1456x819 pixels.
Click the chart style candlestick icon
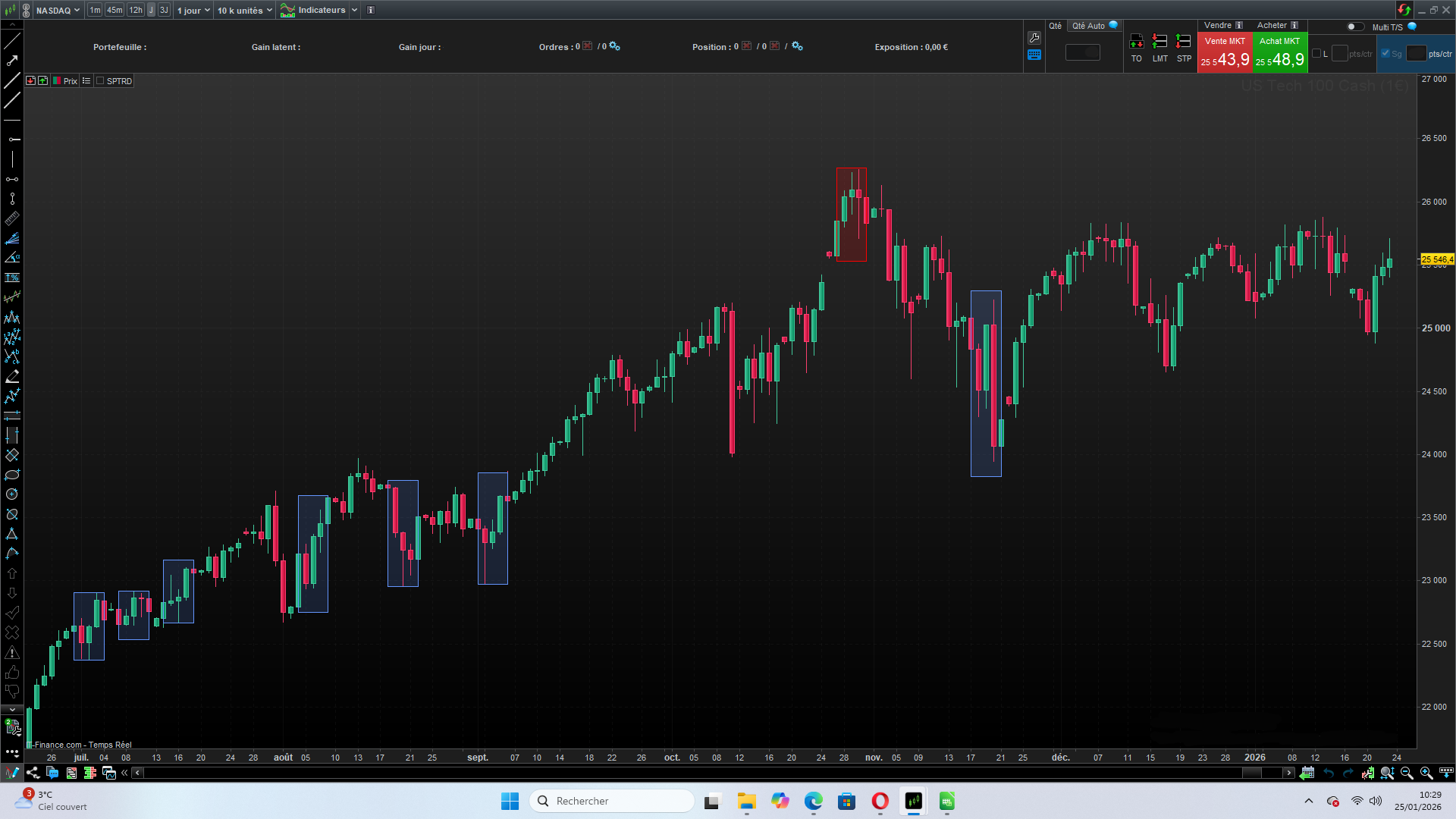10,11
